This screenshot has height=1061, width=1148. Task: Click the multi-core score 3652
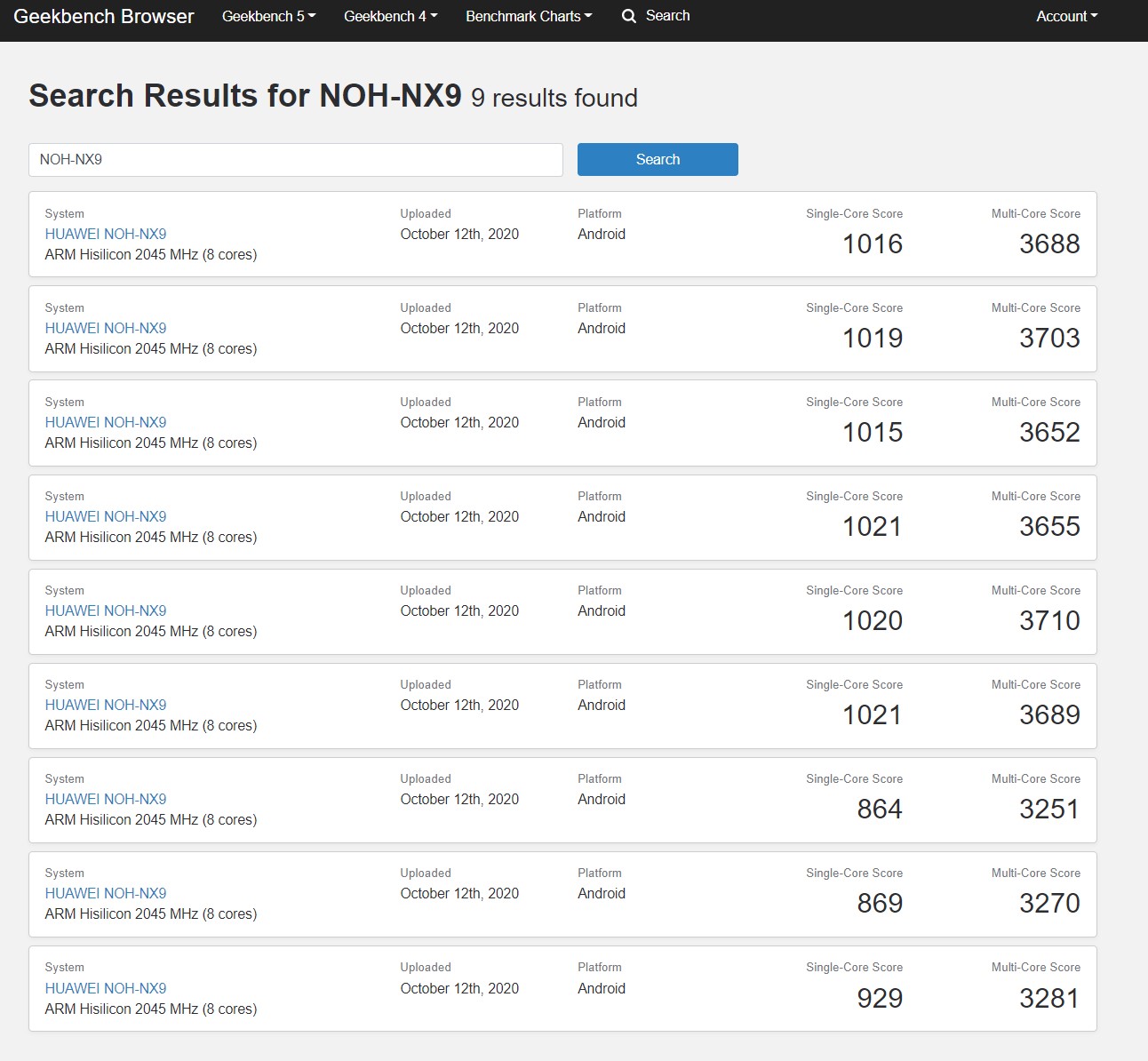coord(1049,432)
